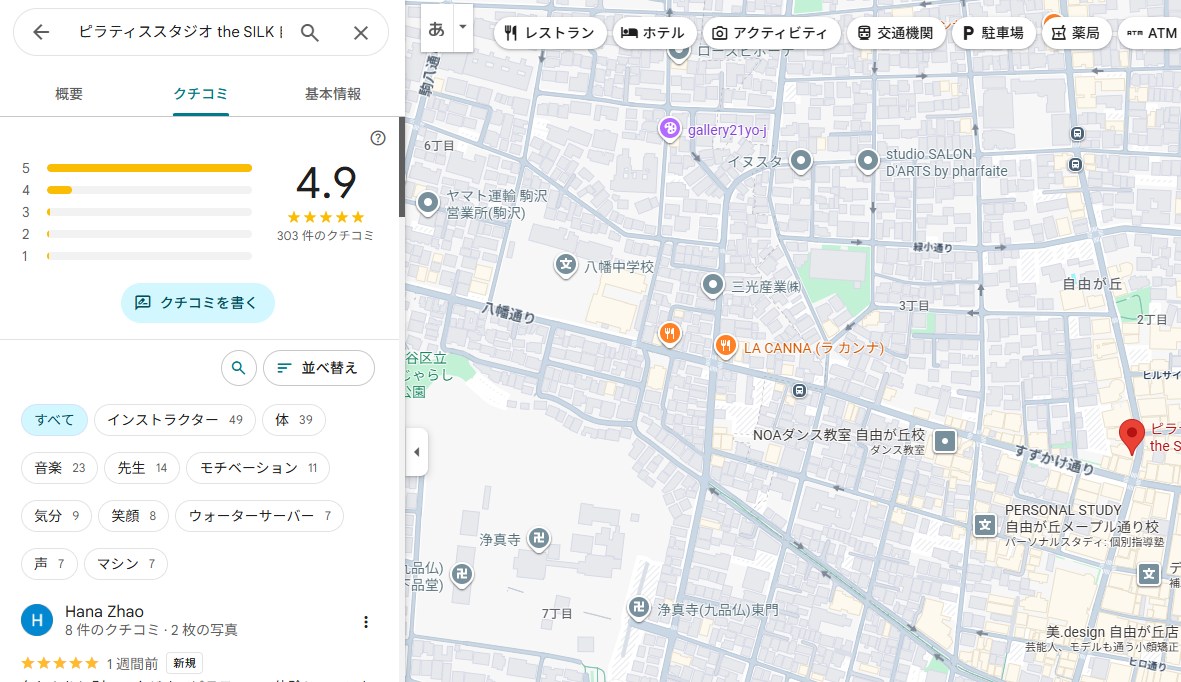Viewport: 1181px width, 682px height.
Task: Filter map by レストラン category
Action: coord(550,33)
